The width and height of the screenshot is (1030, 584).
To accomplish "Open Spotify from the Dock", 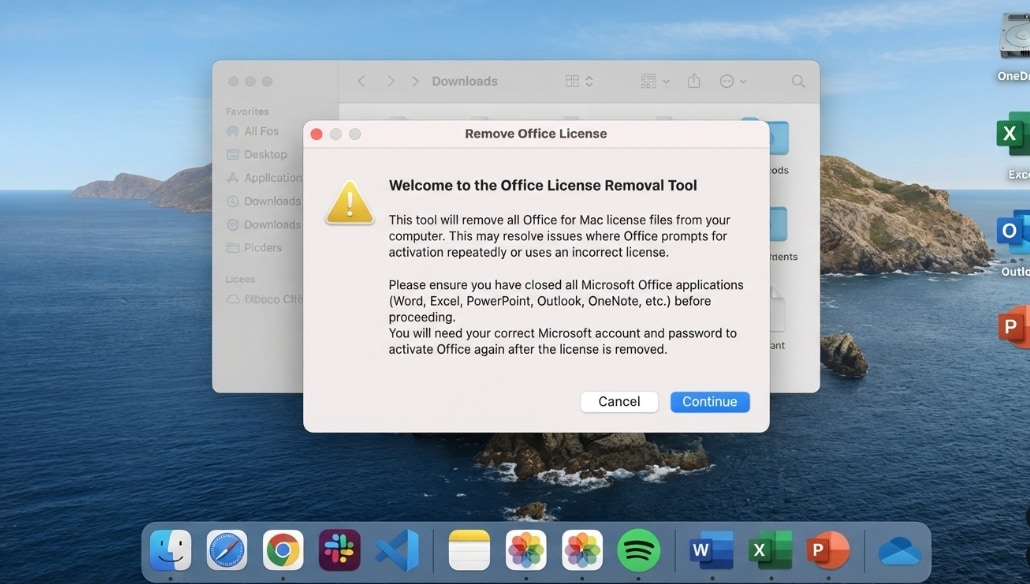I will (638, 550).
